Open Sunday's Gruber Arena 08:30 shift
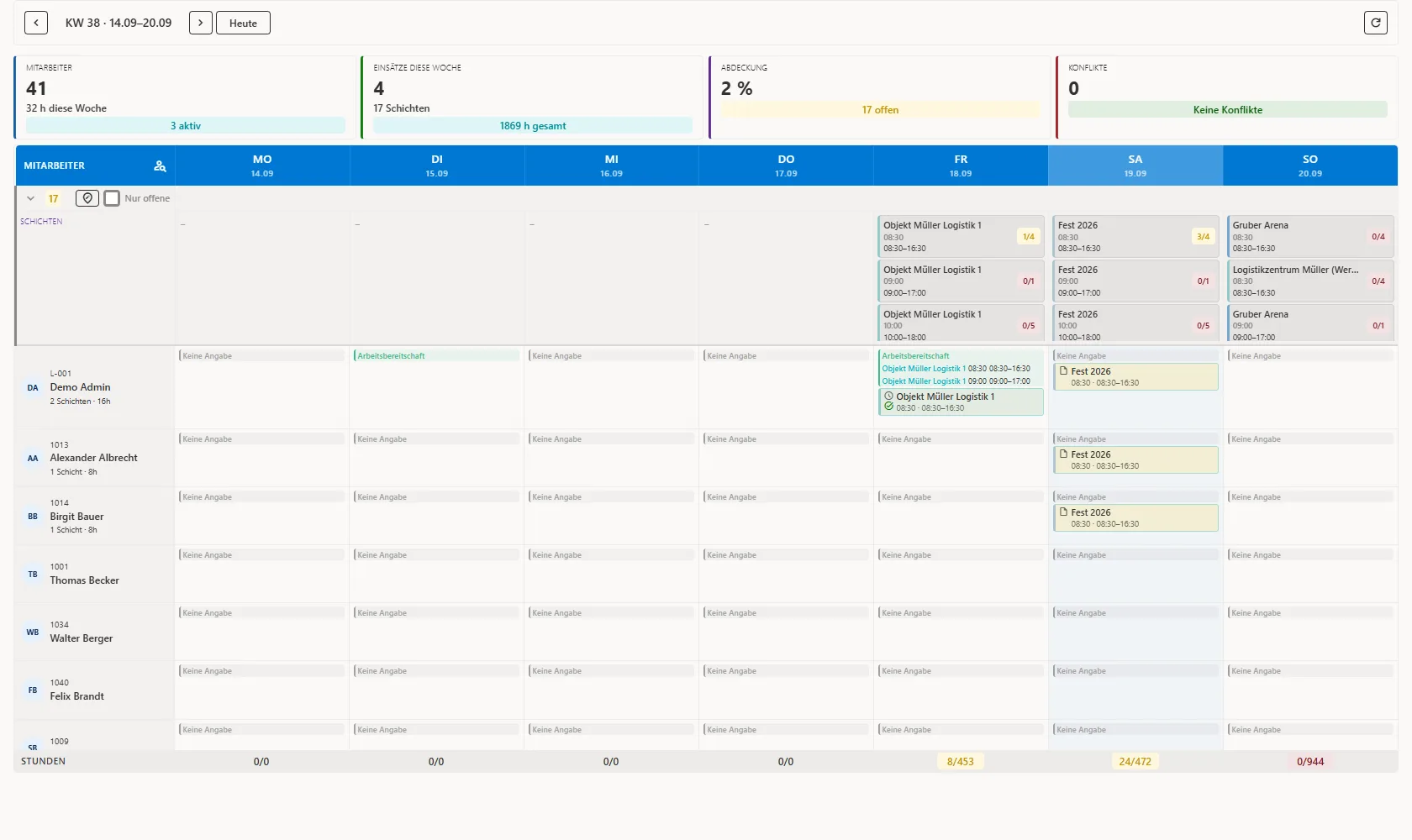The height and width of the screenshot is (840, 1412). click(1310, 236)
